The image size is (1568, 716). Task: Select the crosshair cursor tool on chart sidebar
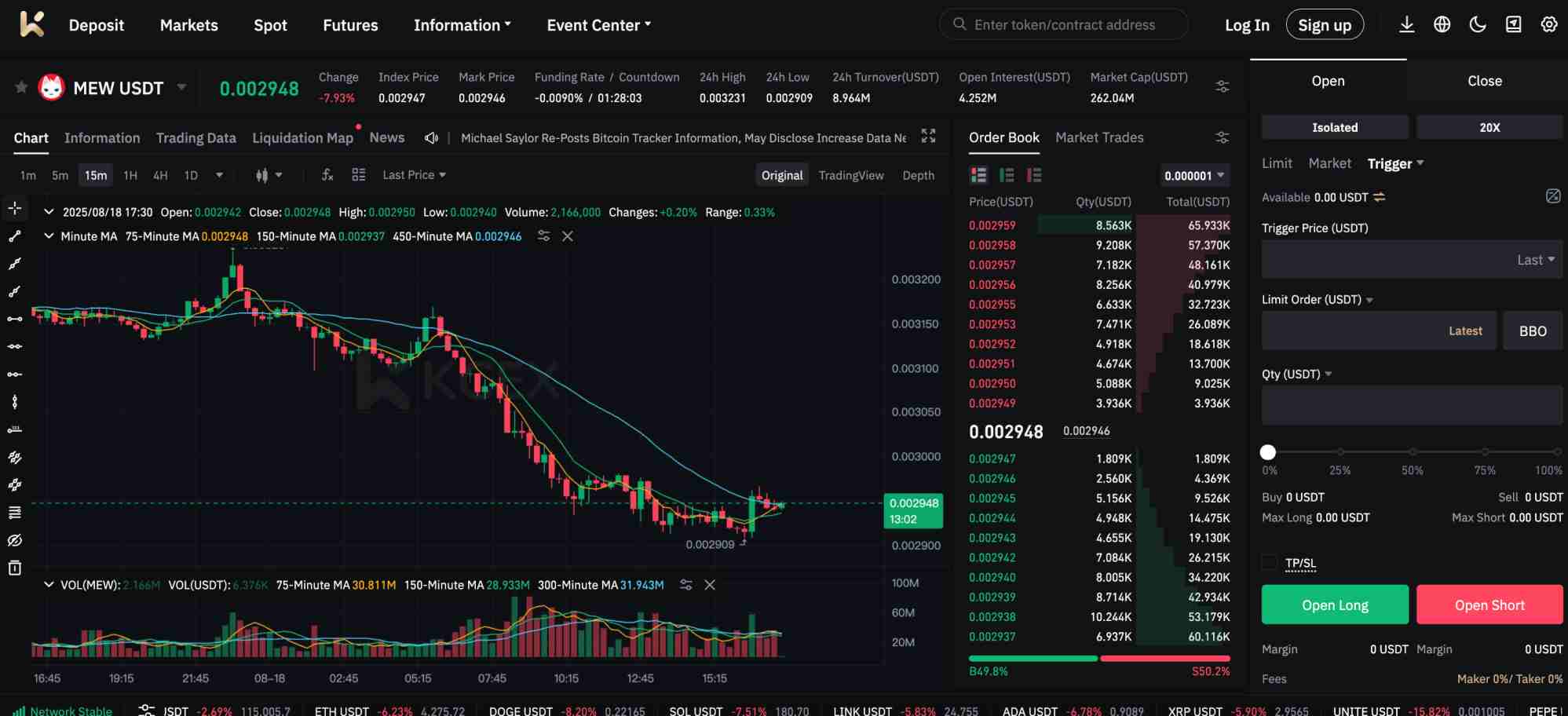14,208
